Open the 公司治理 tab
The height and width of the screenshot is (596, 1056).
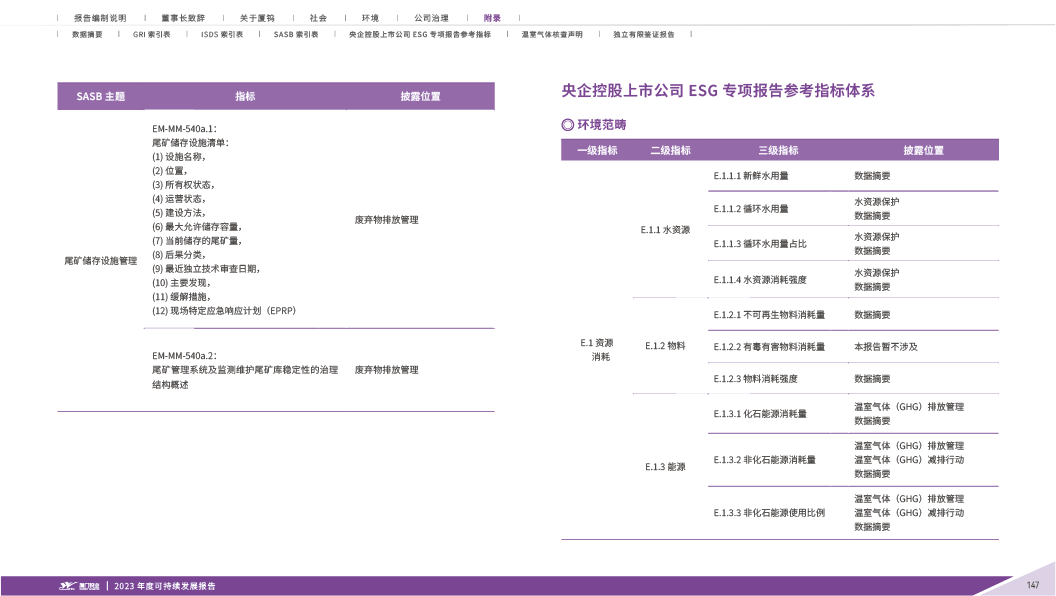431,18
